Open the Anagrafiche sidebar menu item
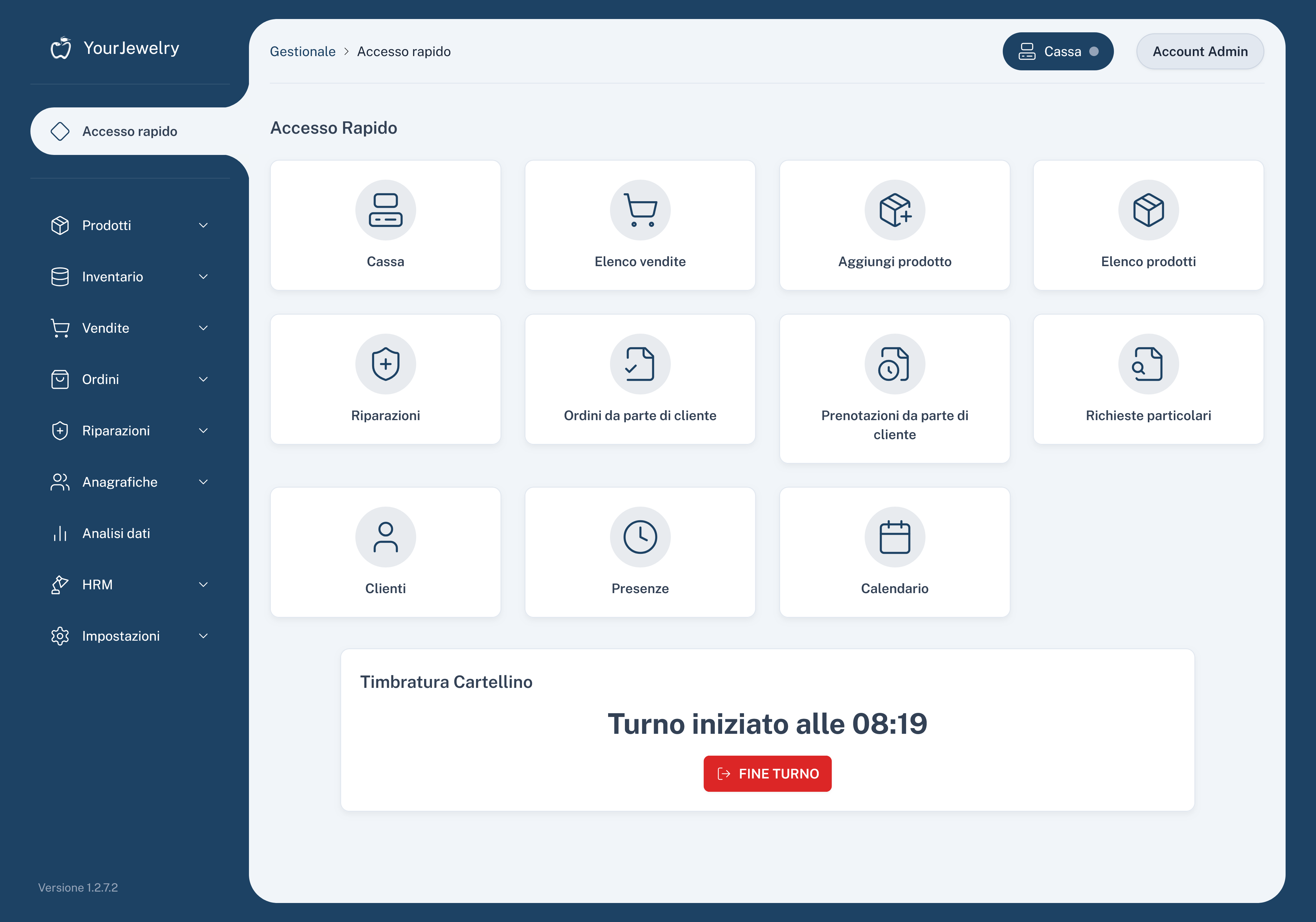This screenshot has height=922, width=1316. (x=130, y=482)
